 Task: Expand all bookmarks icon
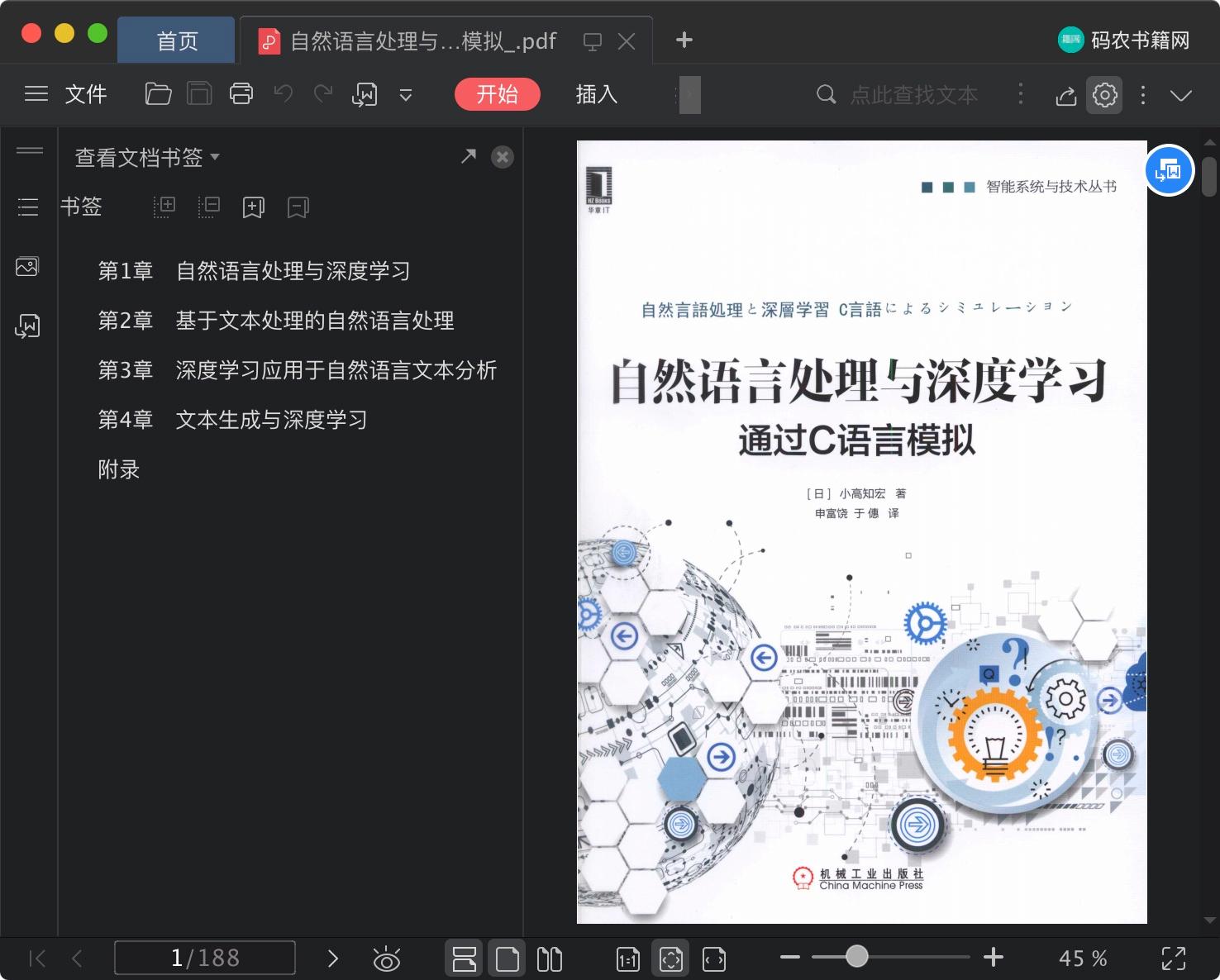(164, 207)
